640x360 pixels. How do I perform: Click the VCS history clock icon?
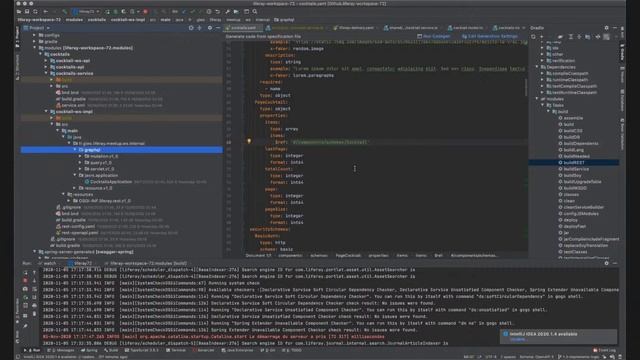click(209, 11)
